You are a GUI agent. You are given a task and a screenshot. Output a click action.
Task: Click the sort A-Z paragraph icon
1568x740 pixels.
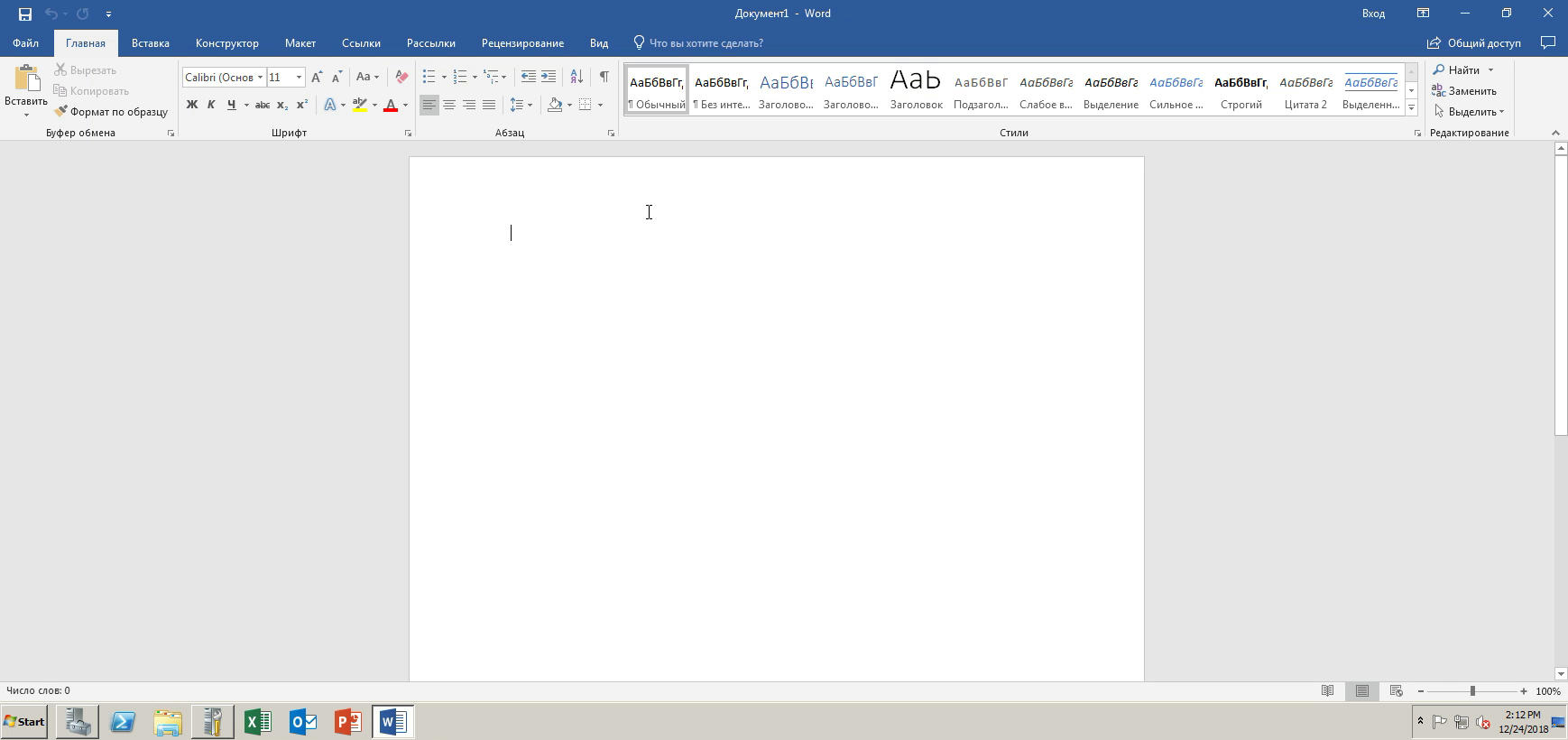click(576, 77)
